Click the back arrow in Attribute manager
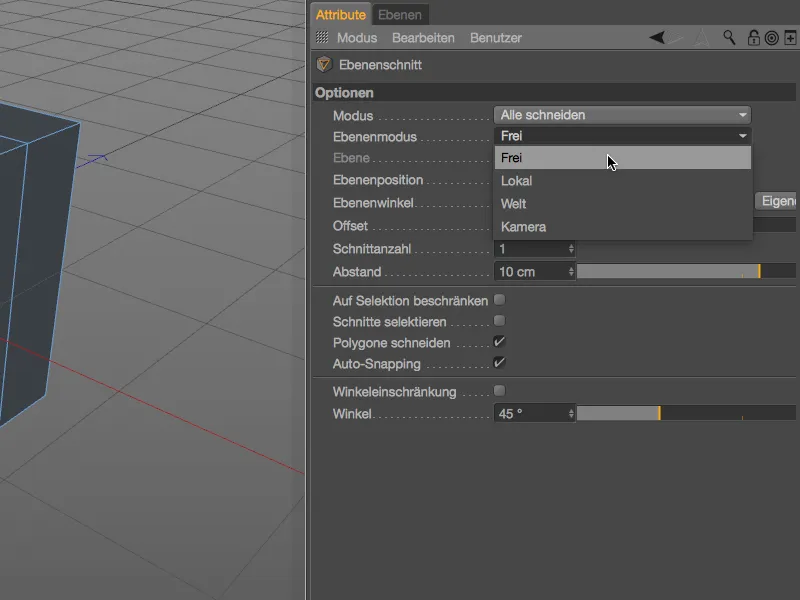800x600 pixels. click(657, 37)
